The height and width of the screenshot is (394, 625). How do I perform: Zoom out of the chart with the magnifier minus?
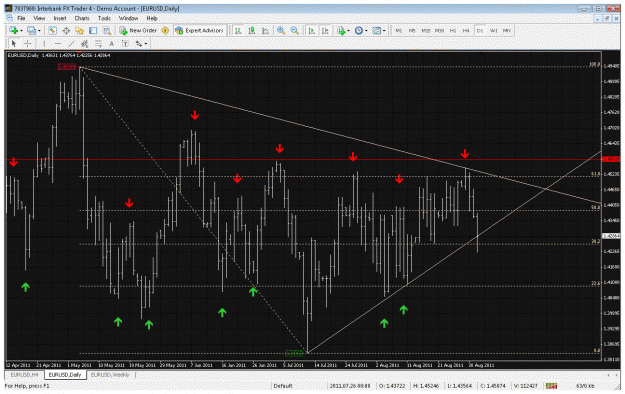point(295,30)
